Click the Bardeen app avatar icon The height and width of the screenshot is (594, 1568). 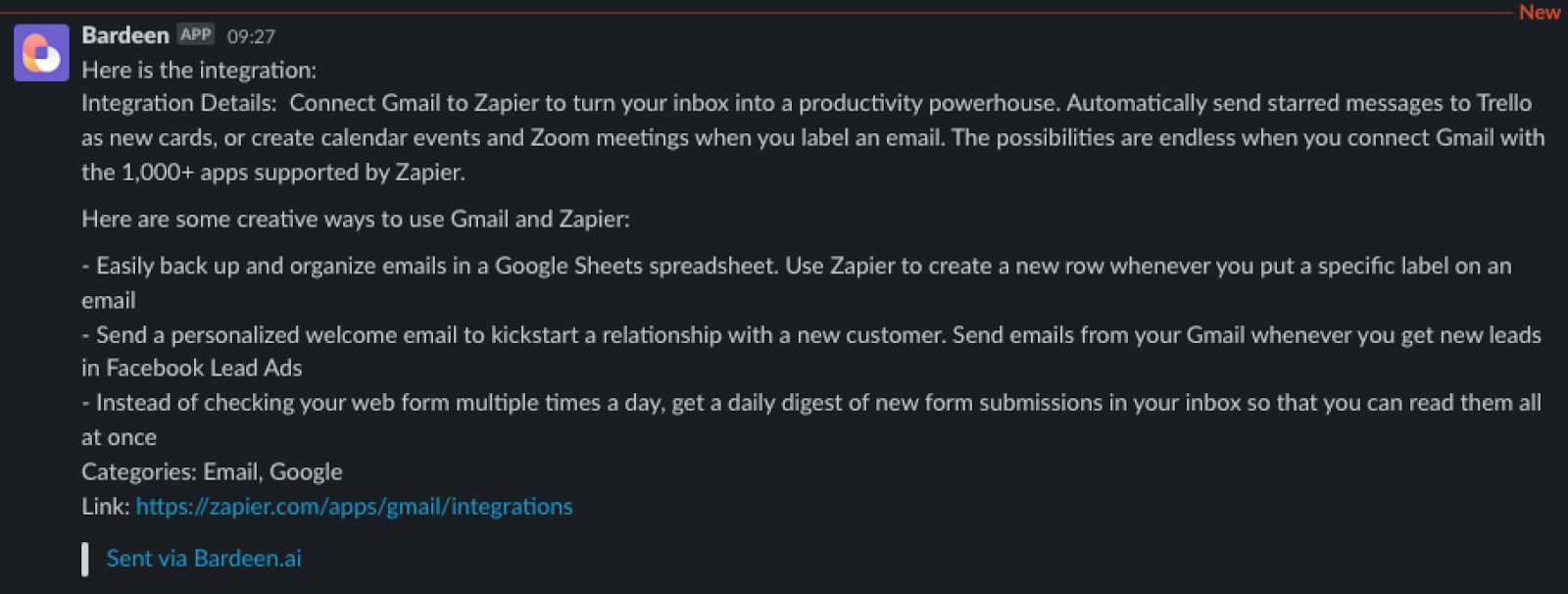41,53
